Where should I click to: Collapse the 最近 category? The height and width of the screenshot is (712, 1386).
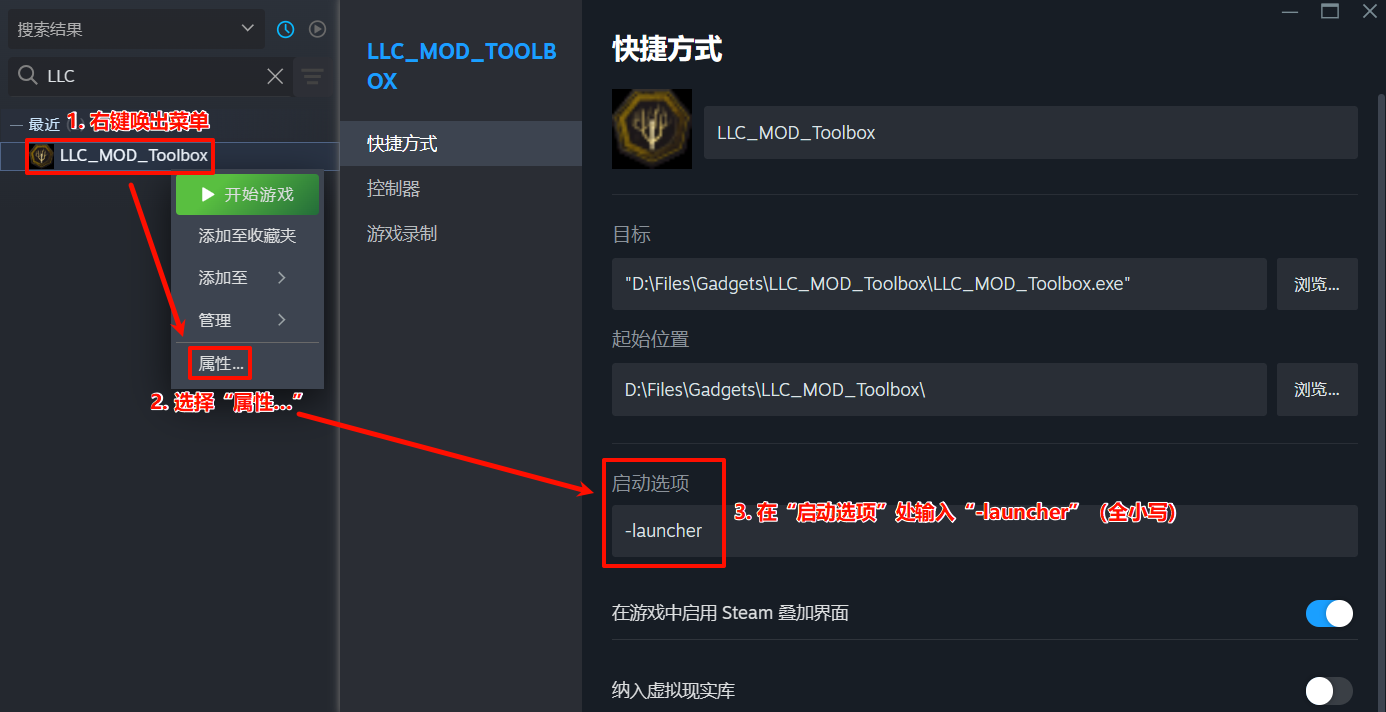point(16,124)
